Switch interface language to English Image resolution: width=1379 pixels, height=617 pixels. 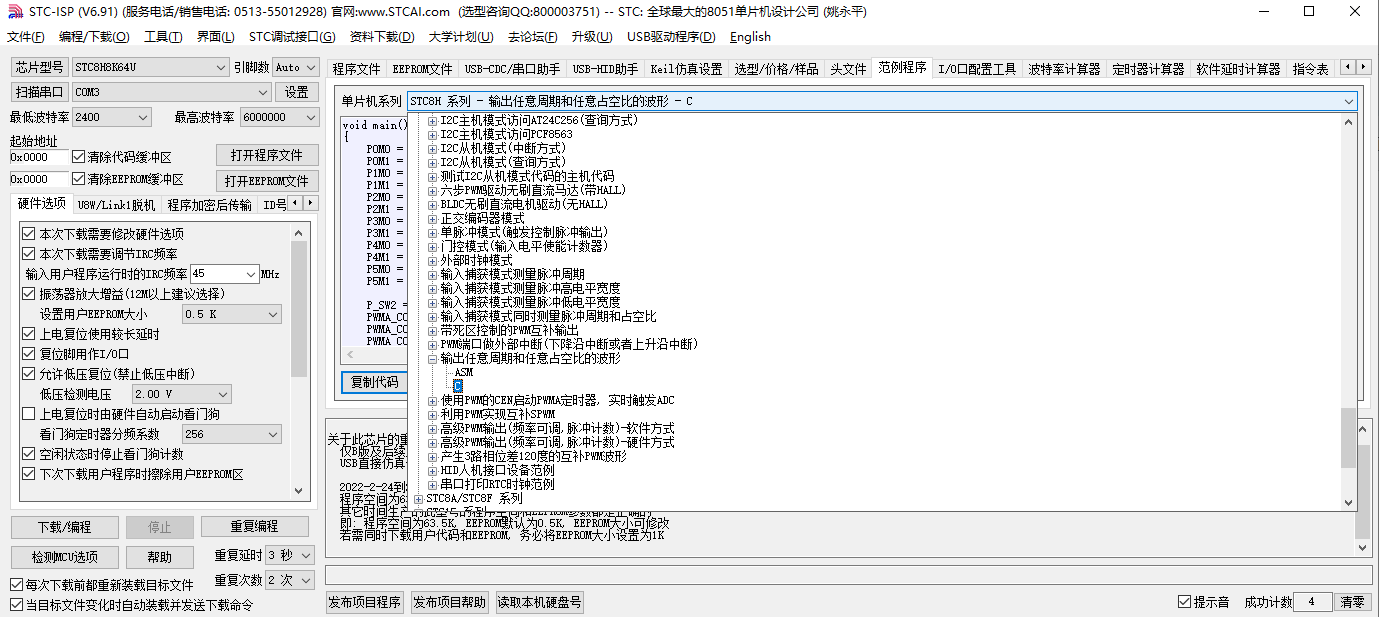point(750,37)
